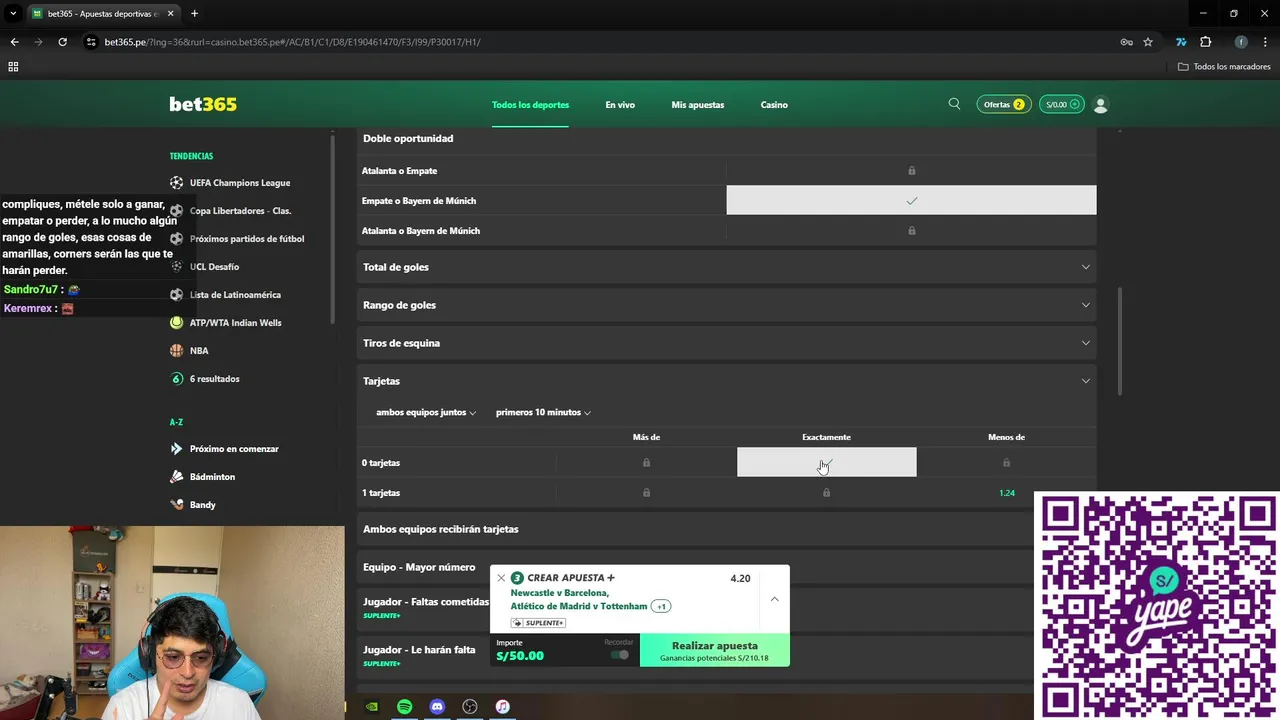
Task: Open Spotify from the taskbar
Action: tap(404, 707)
